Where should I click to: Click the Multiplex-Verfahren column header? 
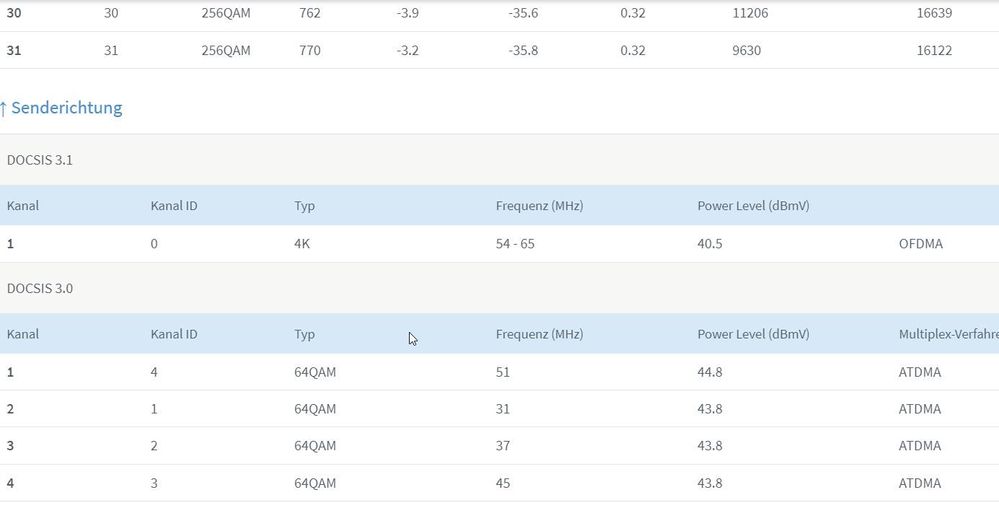947,334
